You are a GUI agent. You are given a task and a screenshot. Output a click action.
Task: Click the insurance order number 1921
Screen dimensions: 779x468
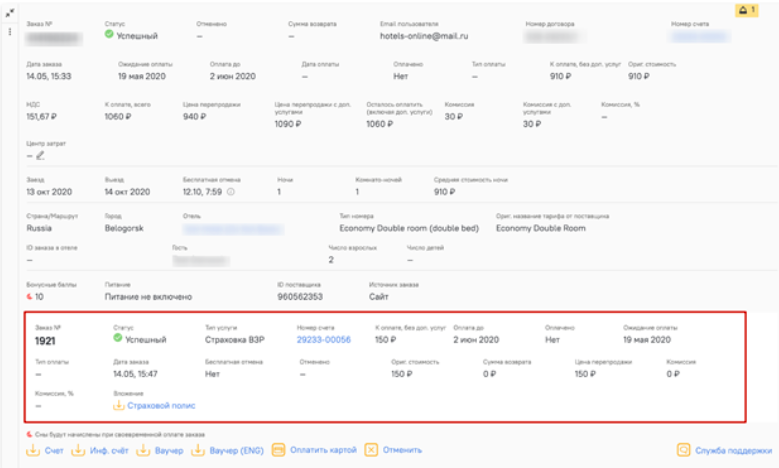(x=45, y=341)
